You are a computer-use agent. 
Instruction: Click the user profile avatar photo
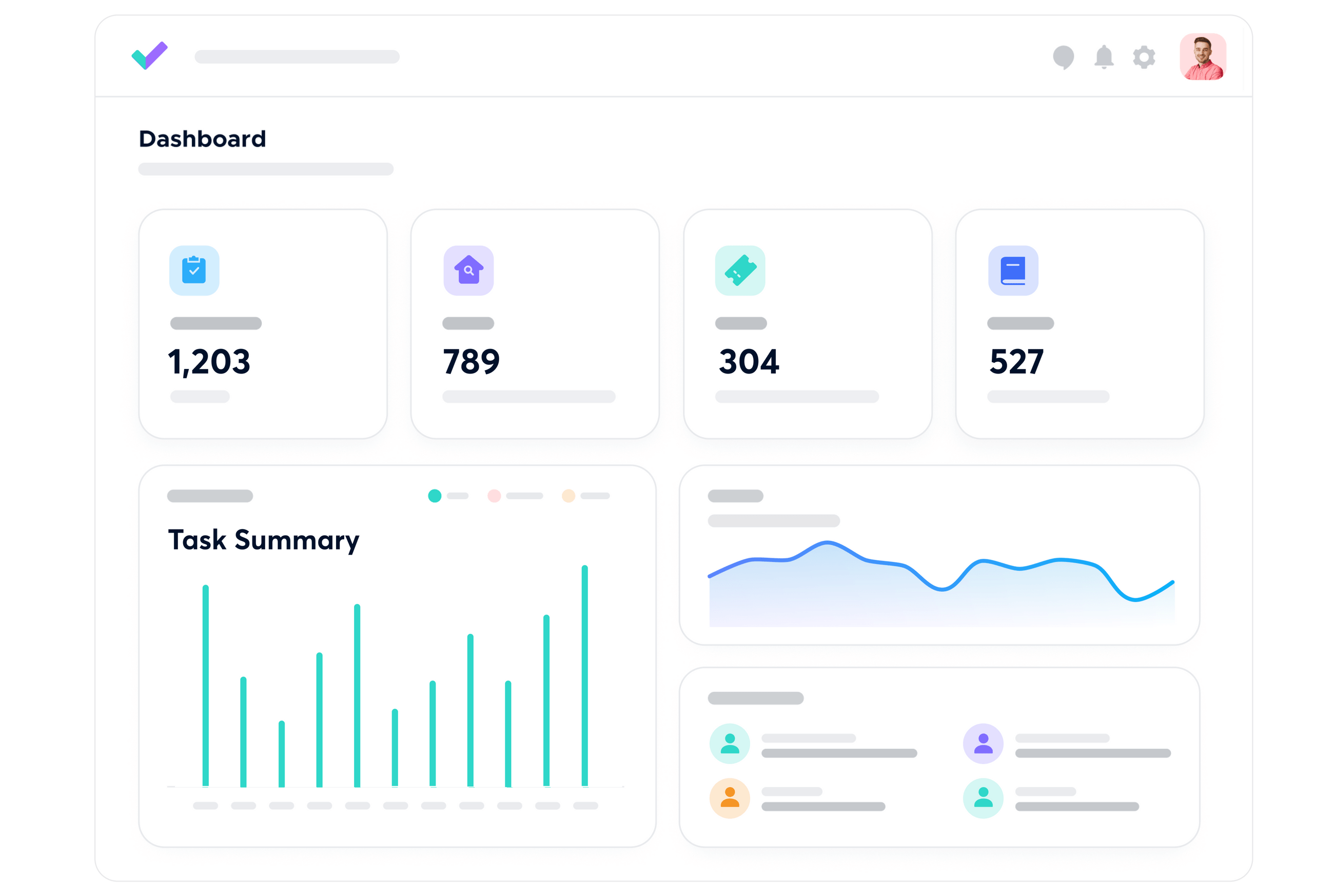[x=1203, y=56]
